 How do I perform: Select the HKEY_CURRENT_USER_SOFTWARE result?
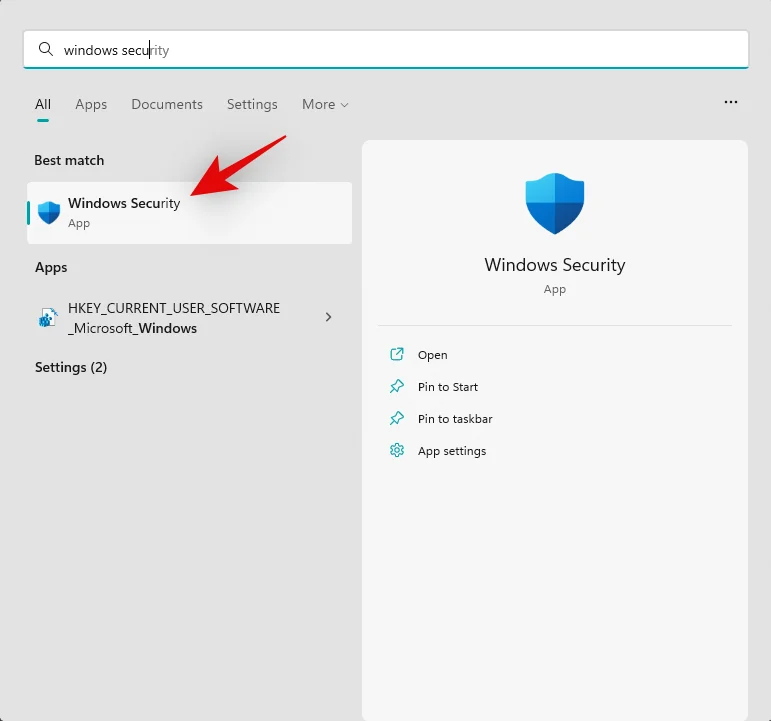pos(189,318)
